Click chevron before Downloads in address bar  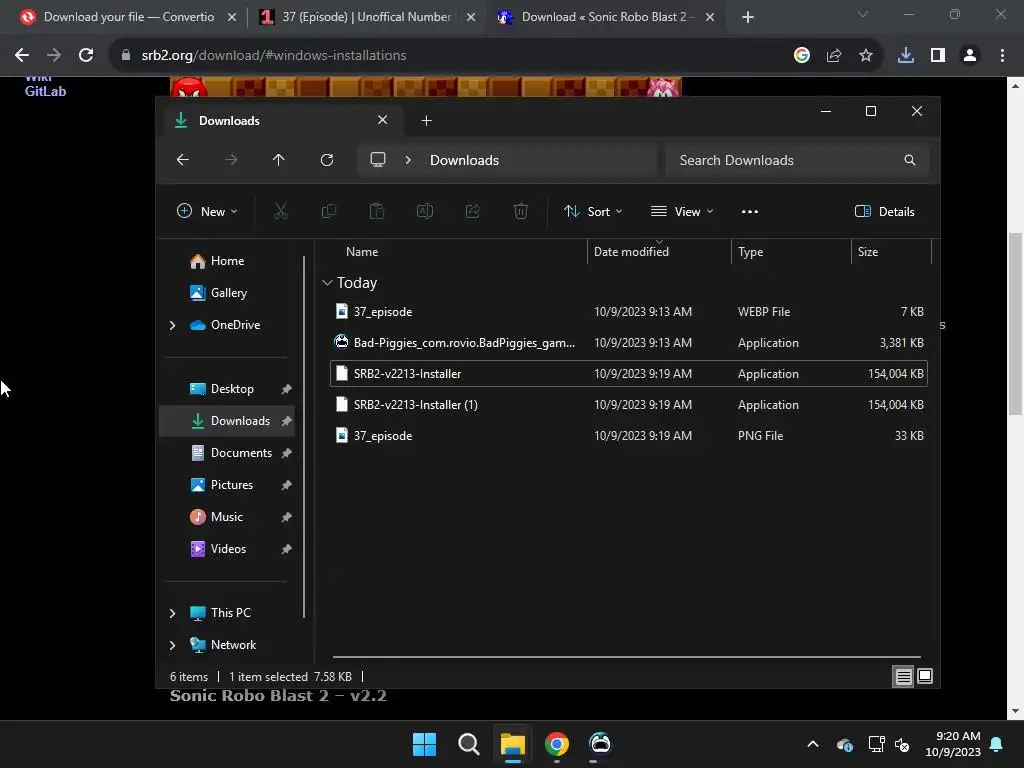tap(408, 160)
